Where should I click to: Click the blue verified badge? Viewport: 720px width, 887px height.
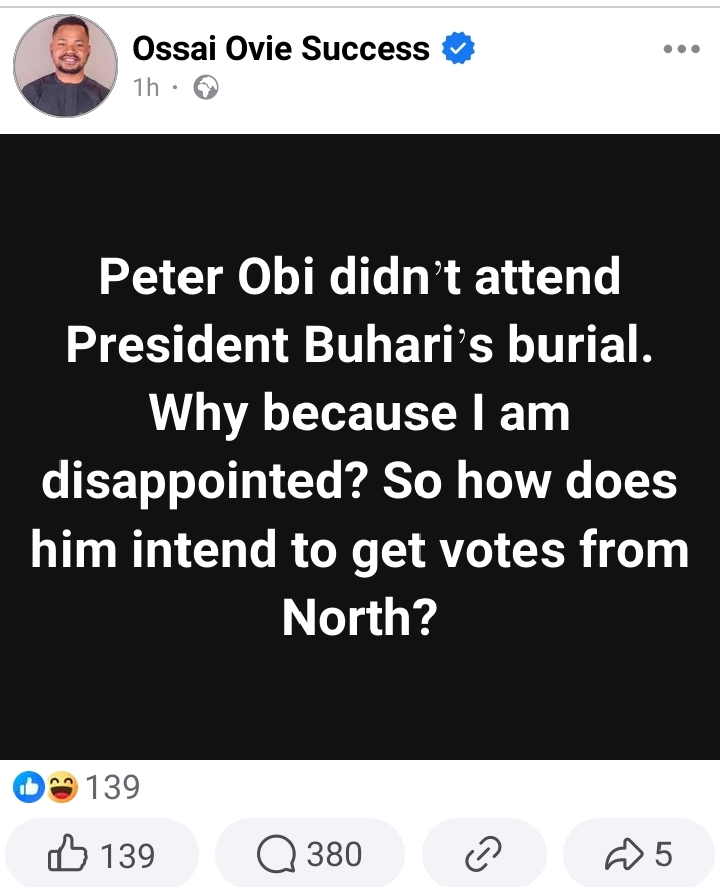[458, 48]
